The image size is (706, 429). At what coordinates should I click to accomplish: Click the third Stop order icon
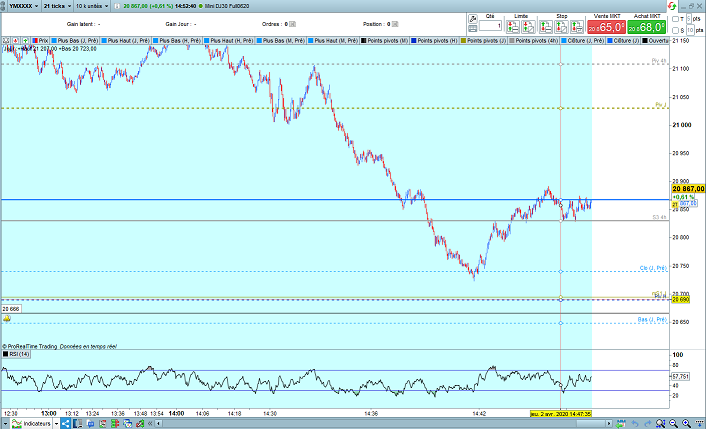point(577,27)
